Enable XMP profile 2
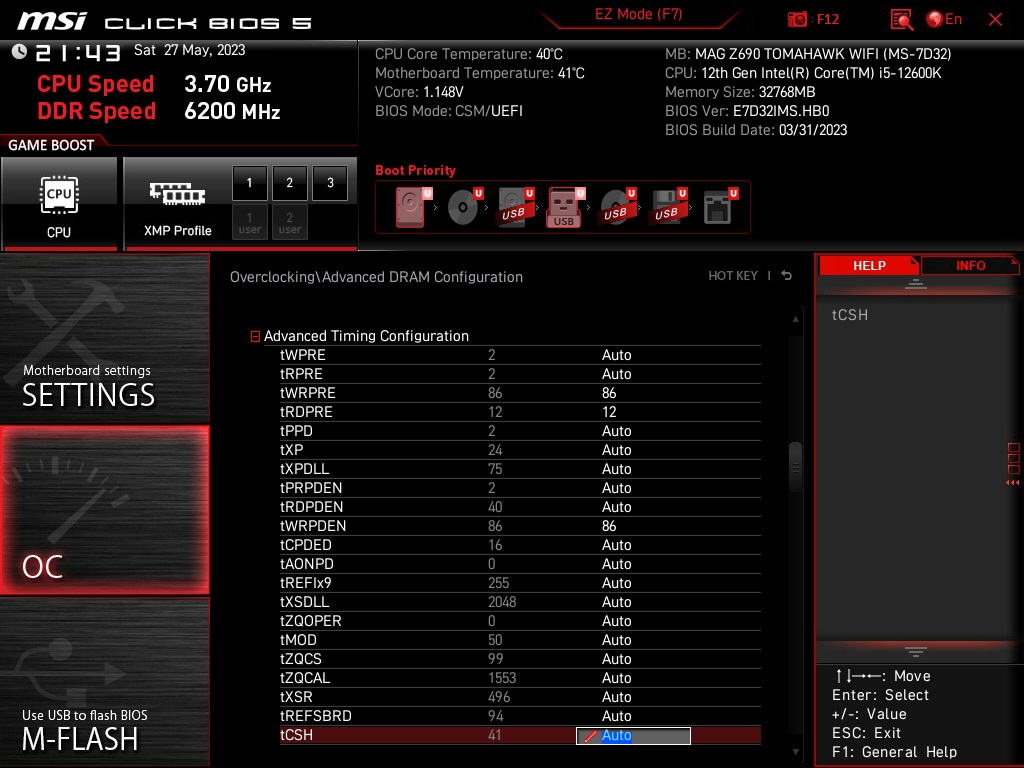 tap(289, 183)
